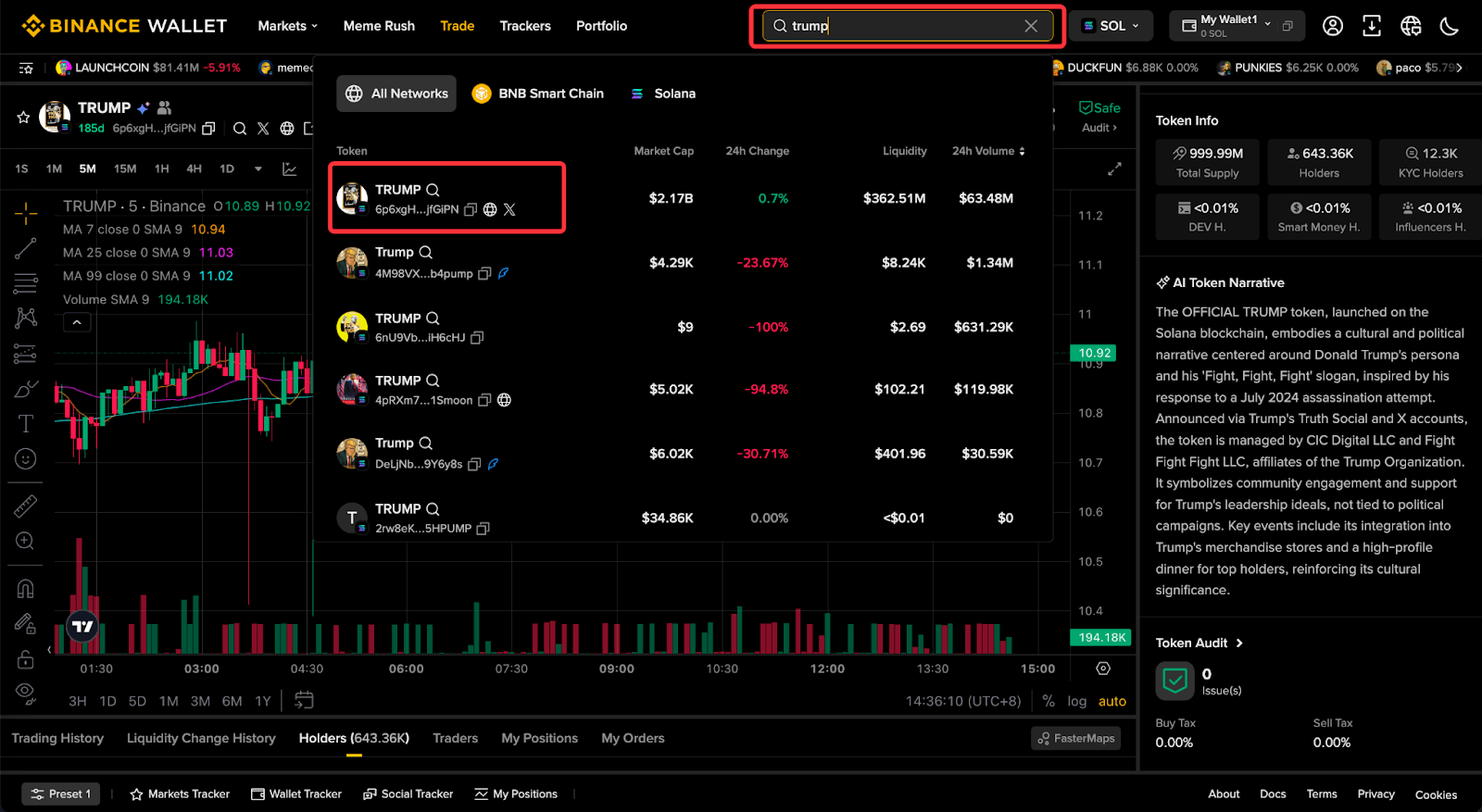Screen dimensions: 1482x812
Task: Open the language globe icon in header
Action: point(1411,26)
